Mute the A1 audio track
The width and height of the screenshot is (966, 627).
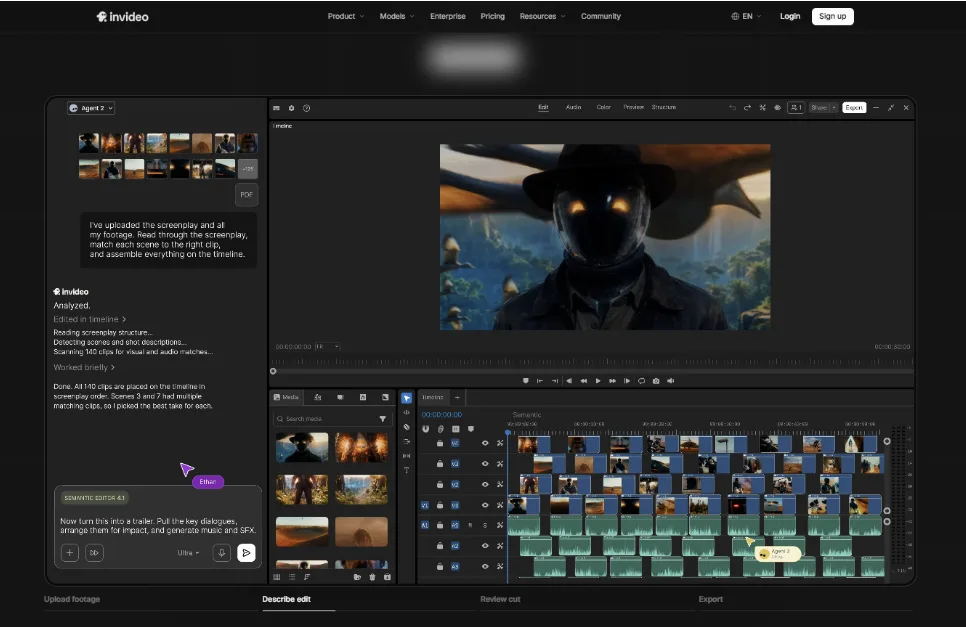[x=470, y=525]
